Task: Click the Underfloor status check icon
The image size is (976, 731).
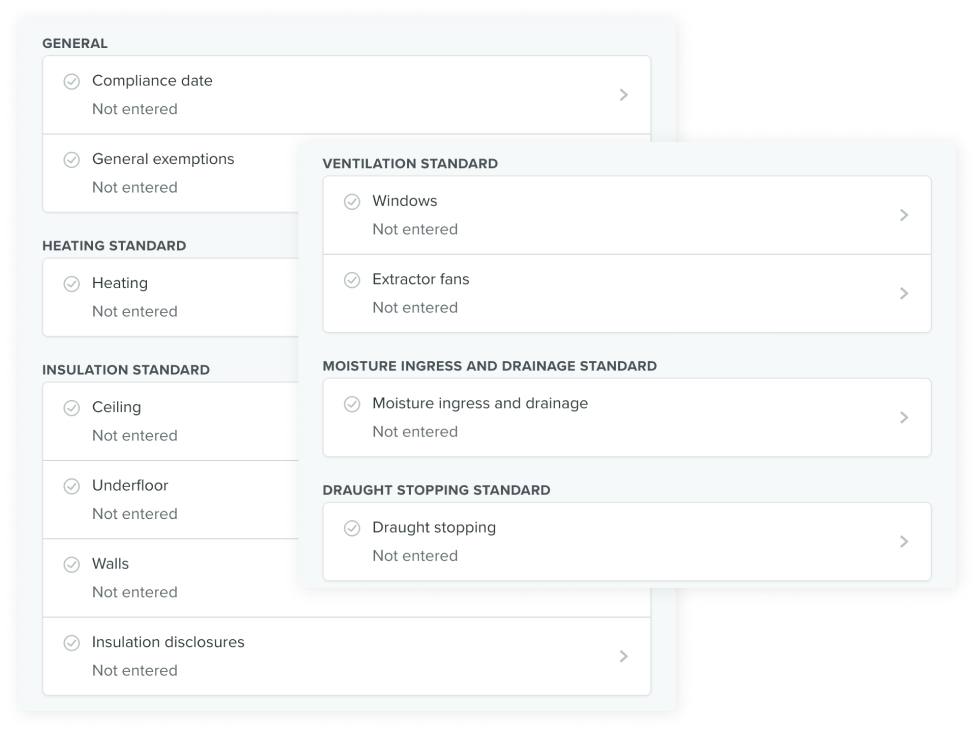Action: point(72,486)
